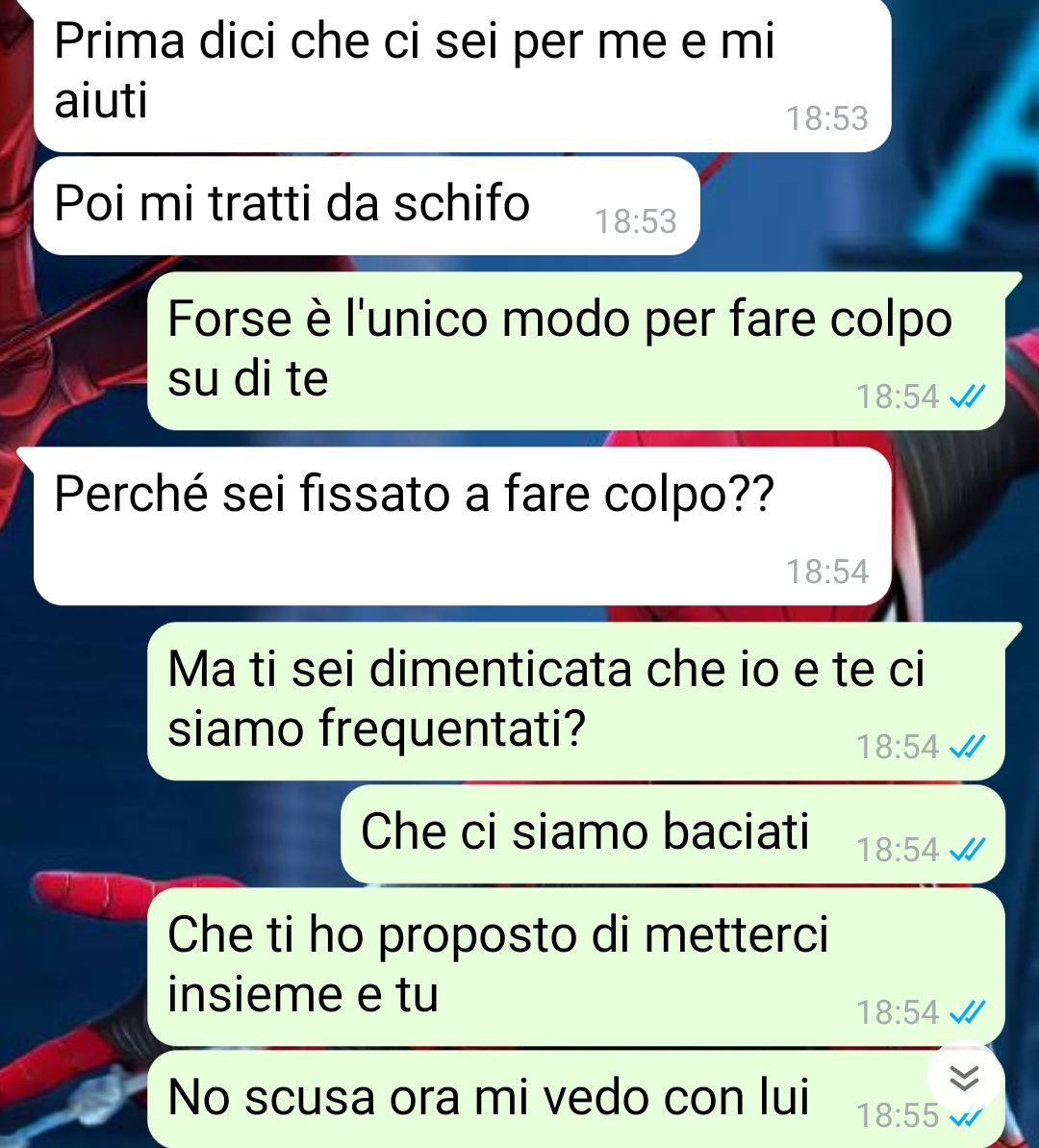The image size is (1039, 1148).
Task: Select the 'Prima dici che ci sei per me' message
Action: click(x=462, y=75)
